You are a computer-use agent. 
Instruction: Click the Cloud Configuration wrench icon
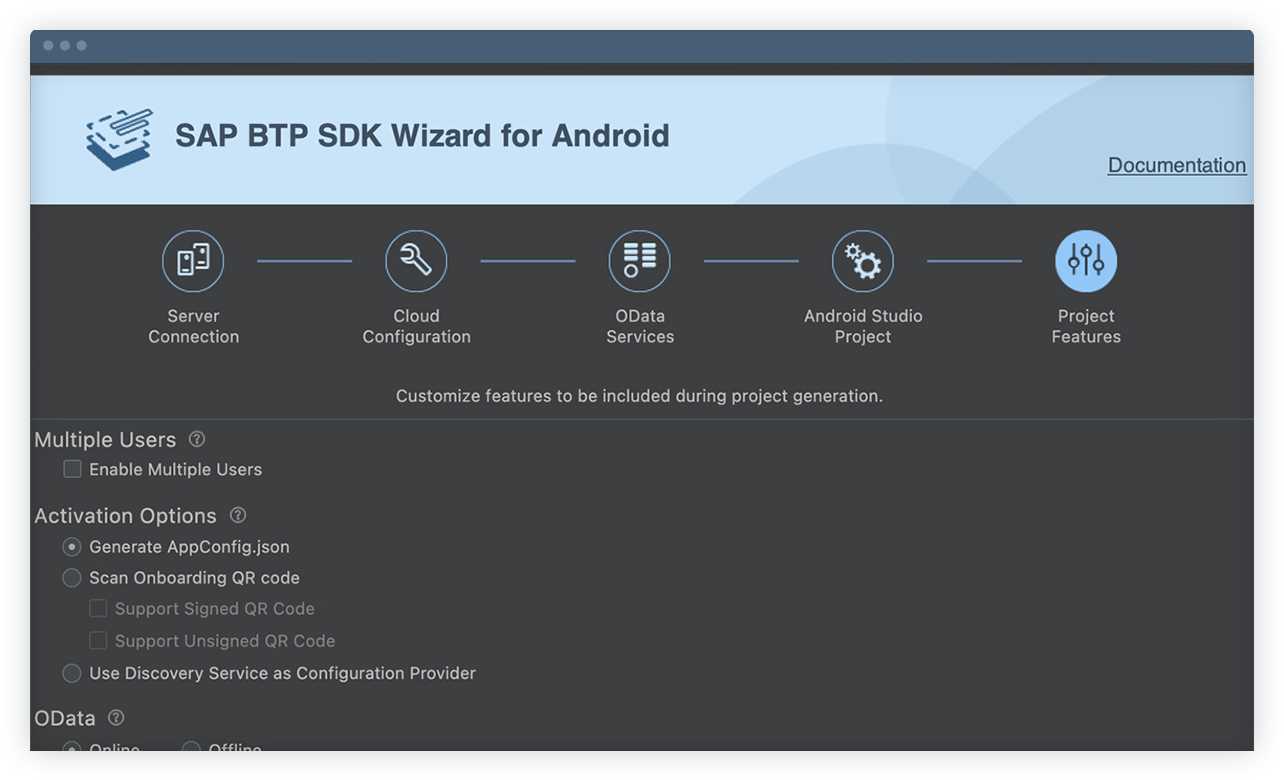[x=416, y=260]
